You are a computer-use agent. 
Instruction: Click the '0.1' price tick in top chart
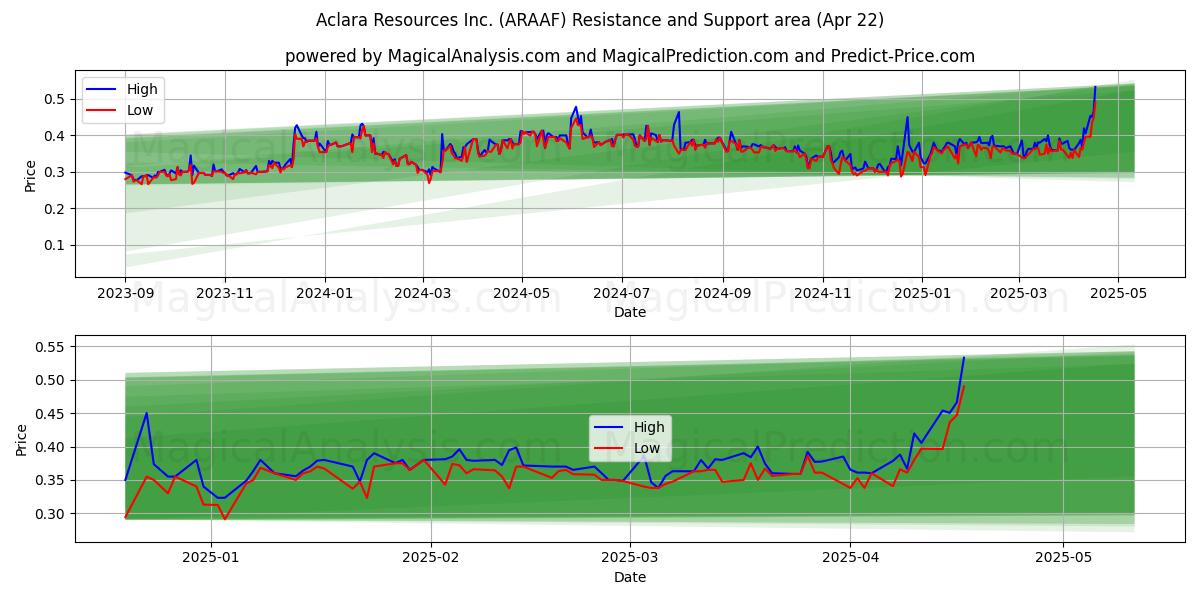pos(55,245)
